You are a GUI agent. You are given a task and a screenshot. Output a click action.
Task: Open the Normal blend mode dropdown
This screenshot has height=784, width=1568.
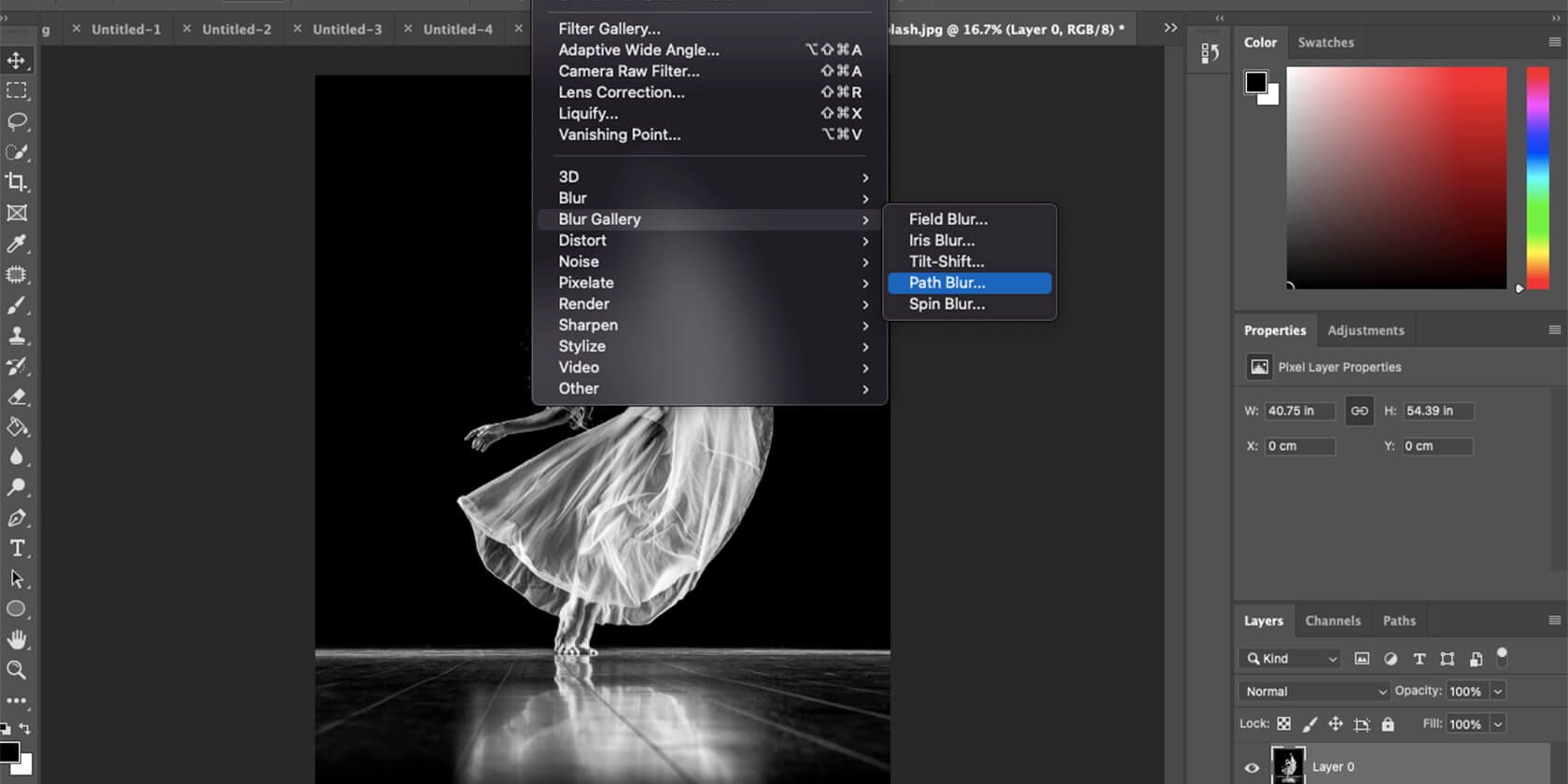pos(1314,692)
